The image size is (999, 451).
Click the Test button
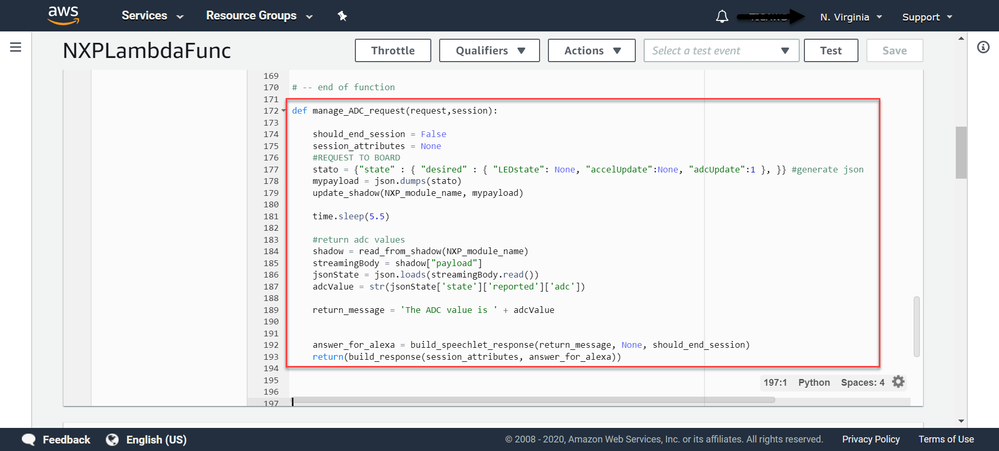(x=831, y=50)
